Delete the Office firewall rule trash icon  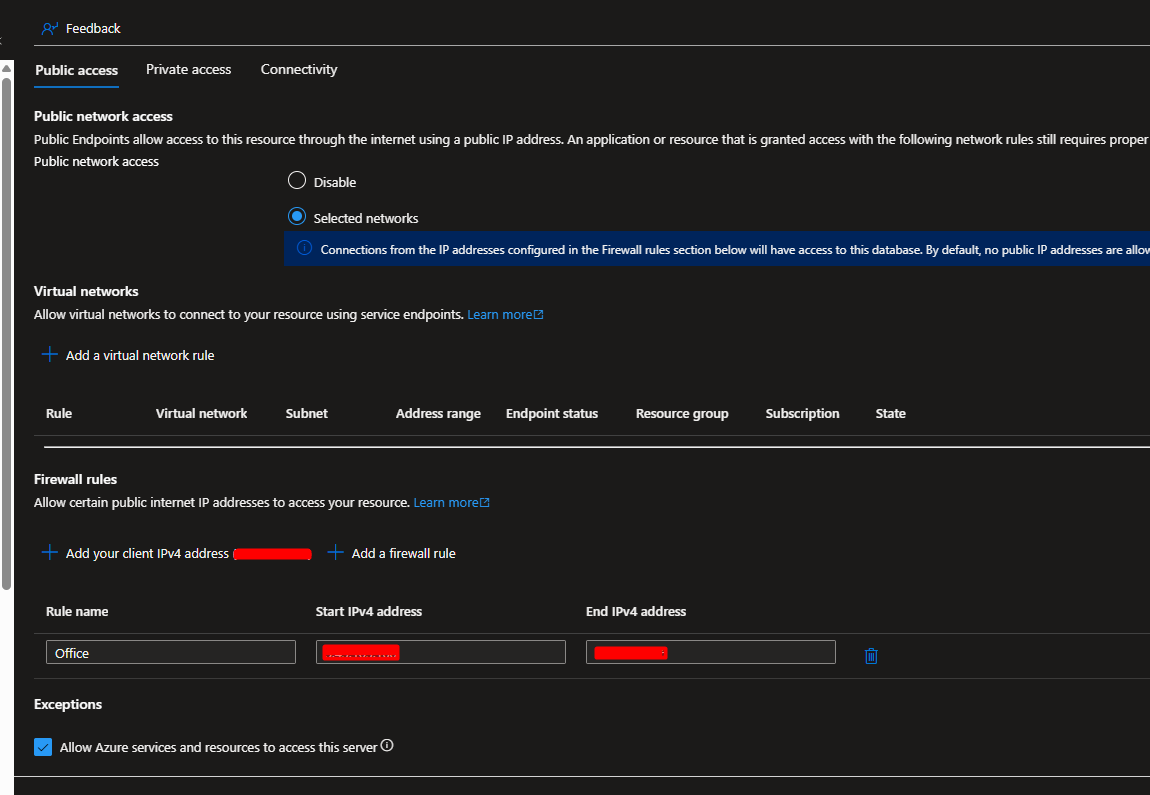(871, 656)
